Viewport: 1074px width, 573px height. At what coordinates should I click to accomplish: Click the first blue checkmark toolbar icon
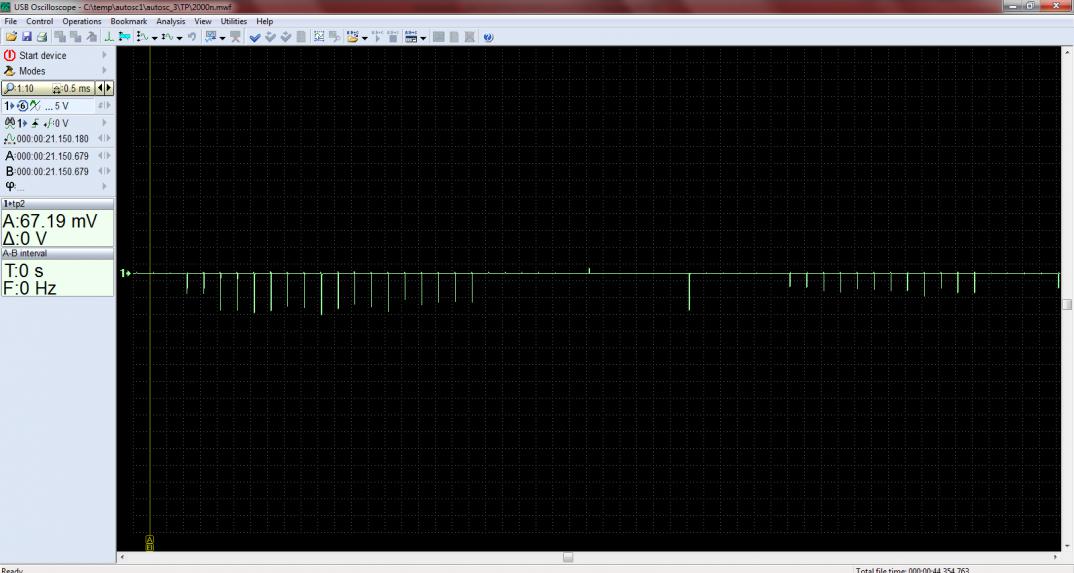pos(255,37)
